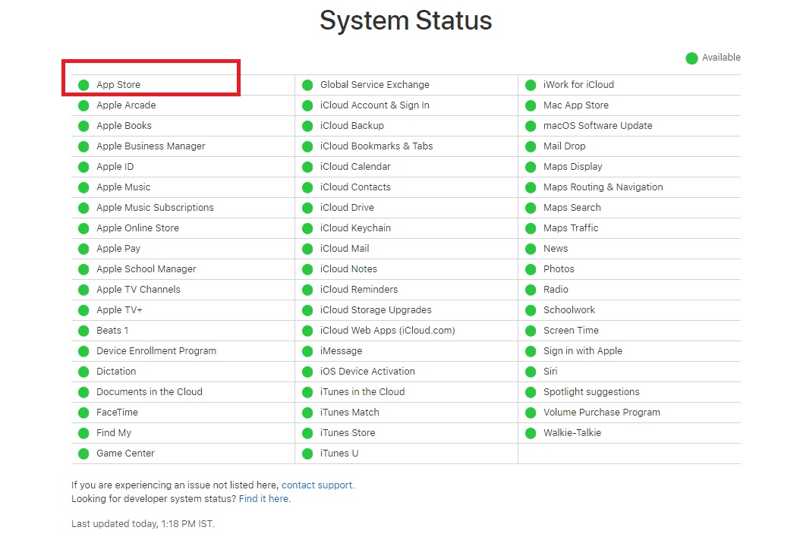The height and width of the screenshot is (543, 800).
Task: Select the iCloud Notes entry
Action: click(348, 269)
